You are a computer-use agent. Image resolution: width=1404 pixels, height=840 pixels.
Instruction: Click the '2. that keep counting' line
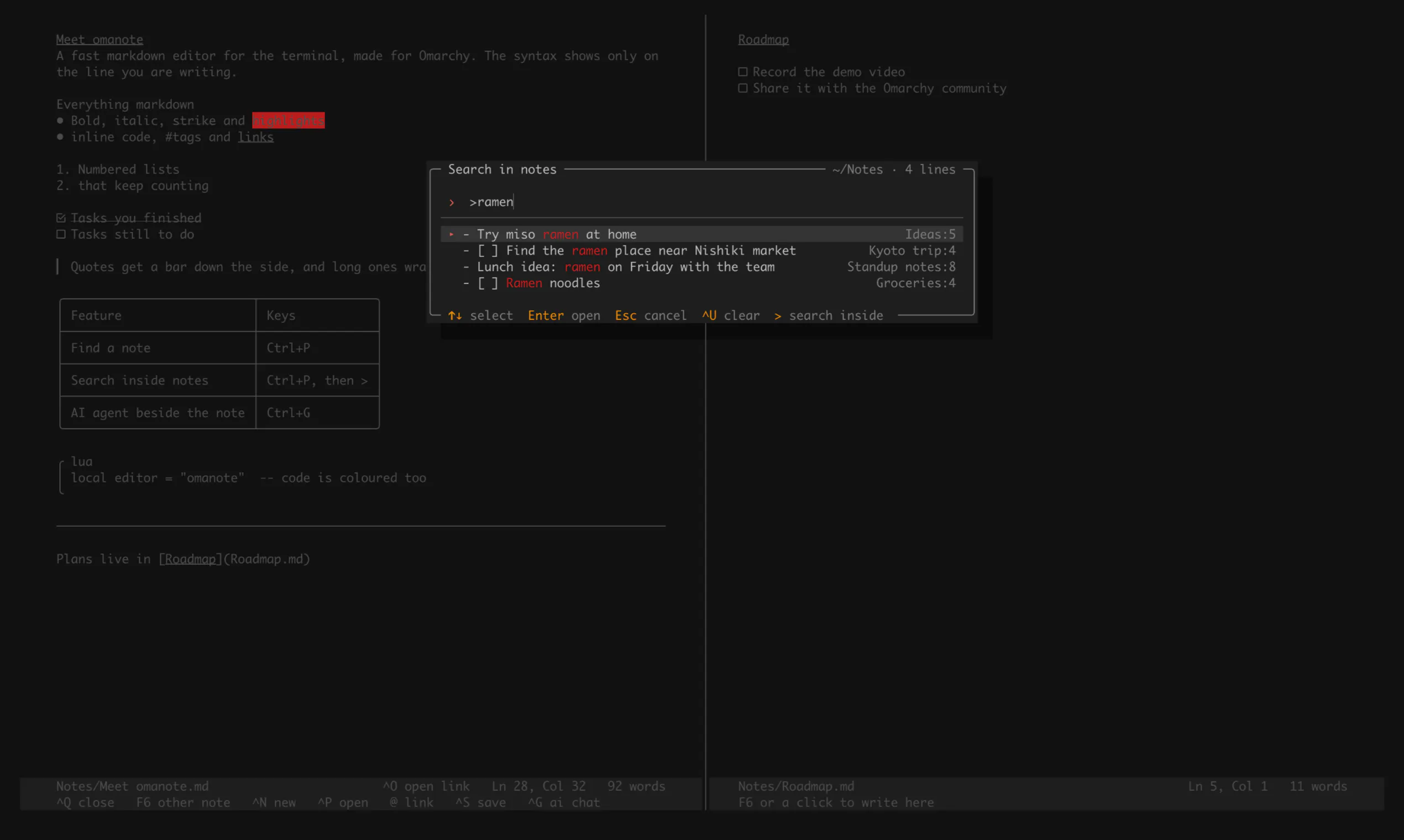point(133,186)
